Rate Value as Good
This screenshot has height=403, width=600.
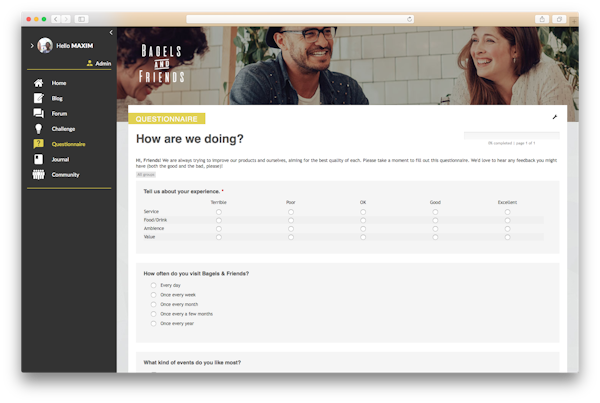435,237
